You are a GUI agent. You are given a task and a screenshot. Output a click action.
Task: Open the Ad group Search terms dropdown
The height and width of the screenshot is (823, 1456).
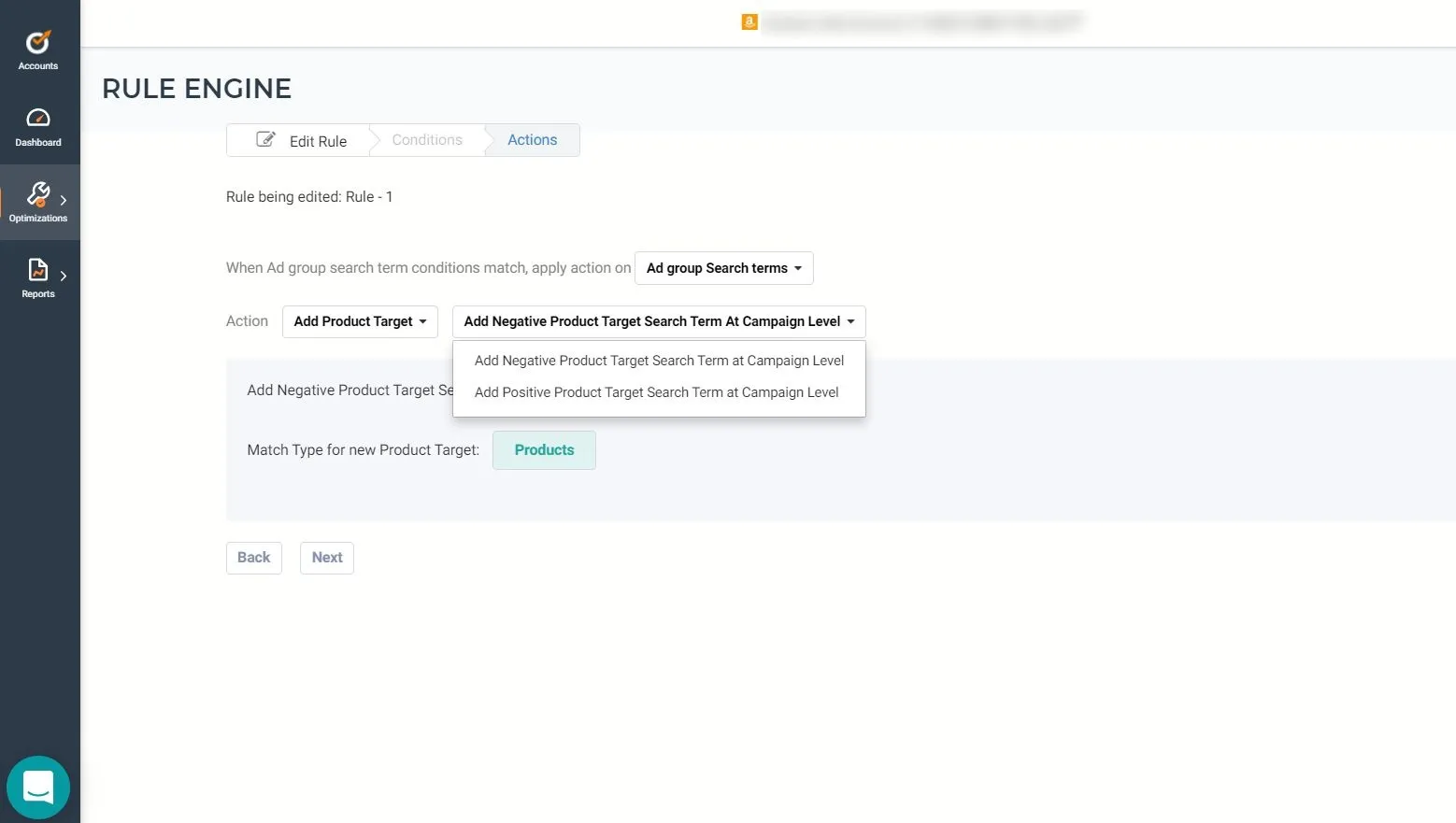[723, 268]
